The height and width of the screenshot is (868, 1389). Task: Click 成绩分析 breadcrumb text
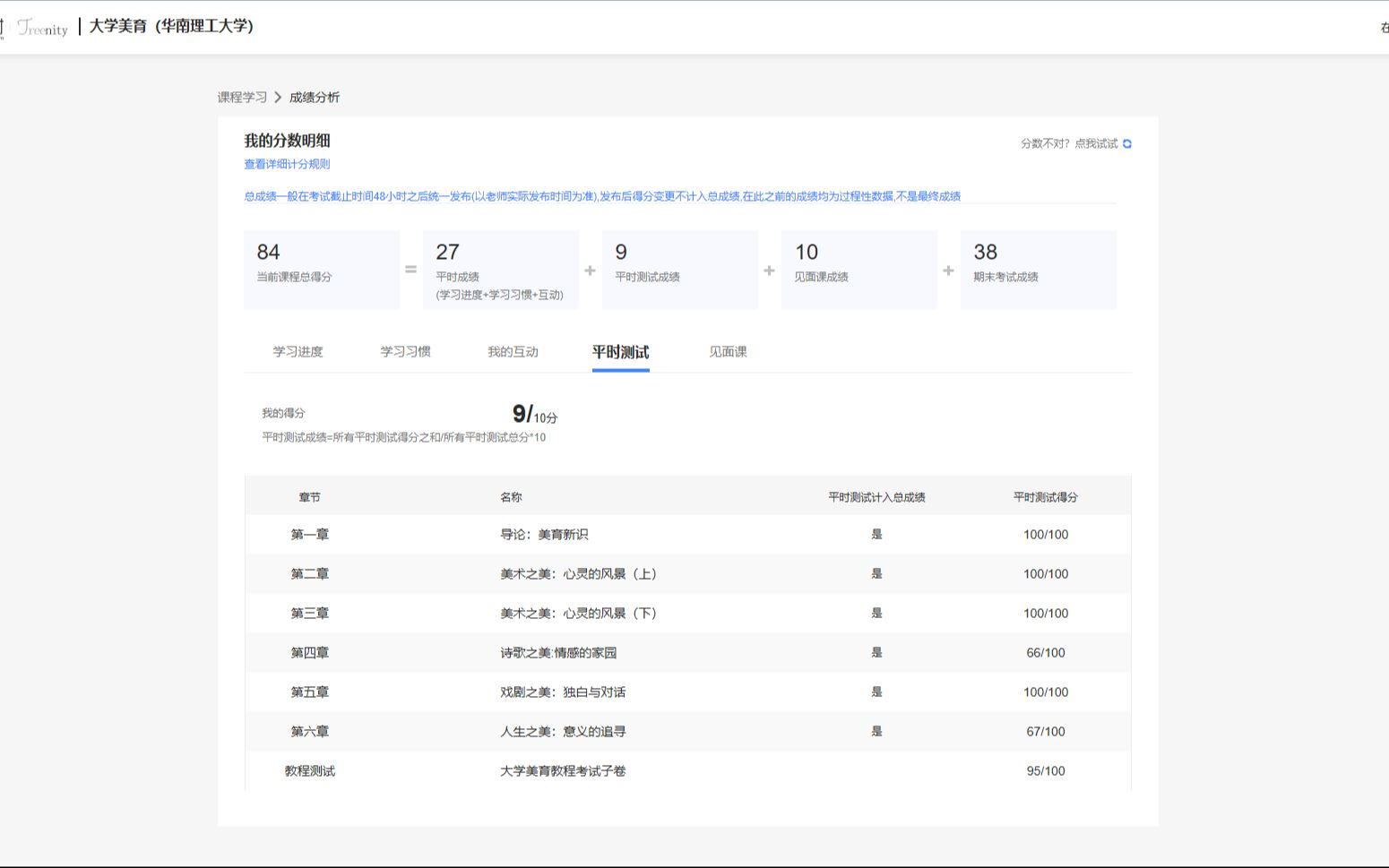click(x=315, y=97)
